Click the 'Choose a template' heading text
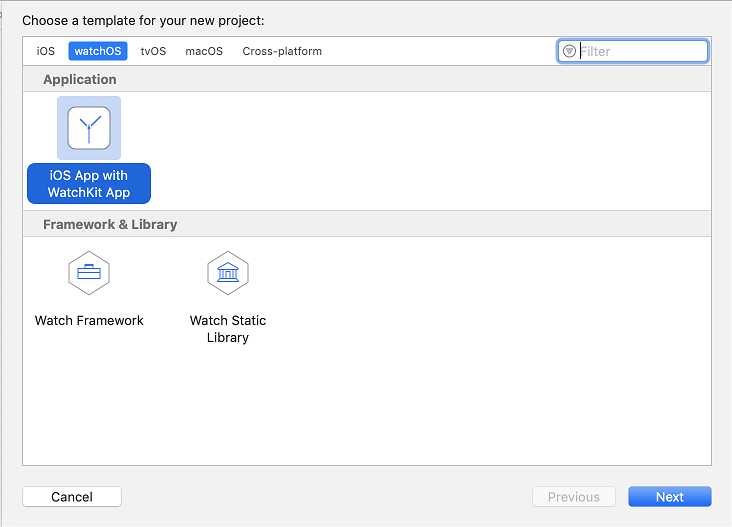The height and width of the screenshot is (527, 732). (143, 20)
